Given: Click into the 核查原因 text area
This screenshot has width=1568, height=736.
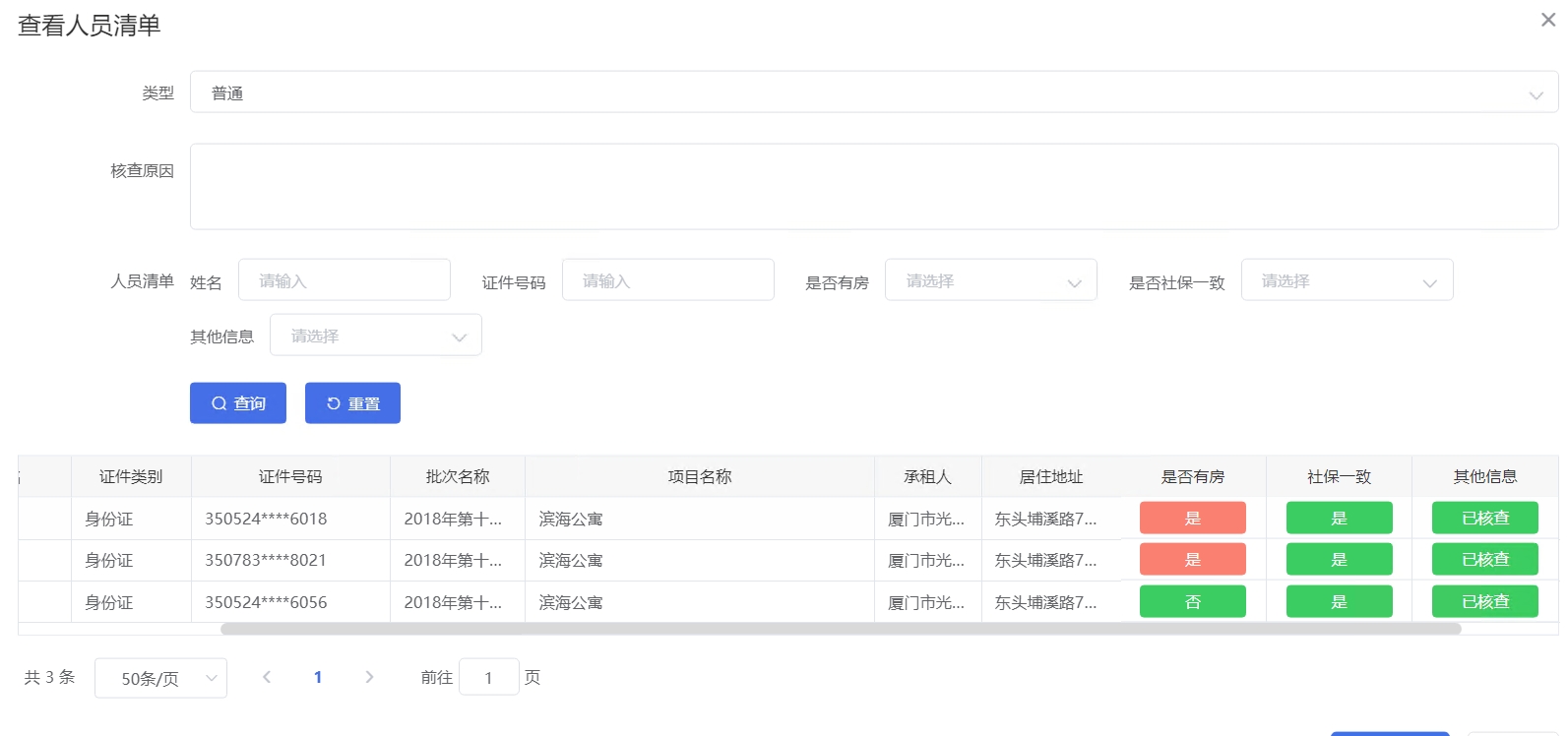Looking at the screenshot, I should (x=873, y=187).
